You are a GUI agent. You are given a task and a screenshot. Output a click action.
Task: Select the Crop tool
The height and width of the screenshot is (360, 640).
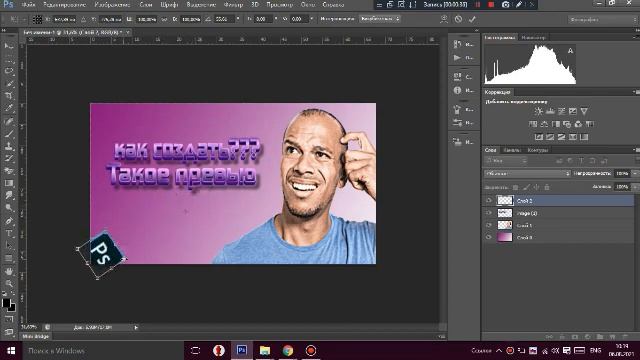pyautogui.click(x=9, y=96)
